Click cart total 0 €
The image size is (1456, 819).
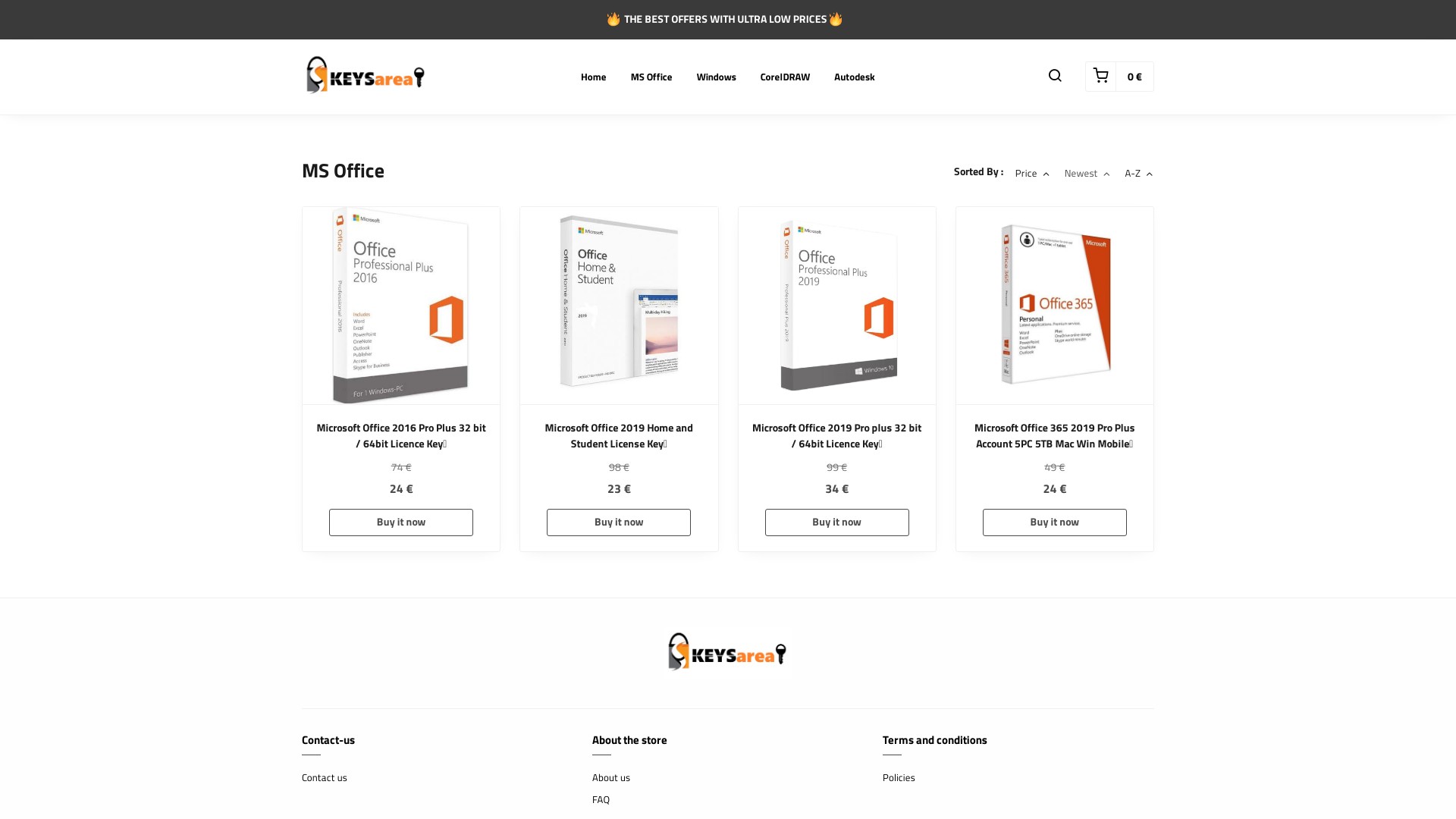(1134, 77)
